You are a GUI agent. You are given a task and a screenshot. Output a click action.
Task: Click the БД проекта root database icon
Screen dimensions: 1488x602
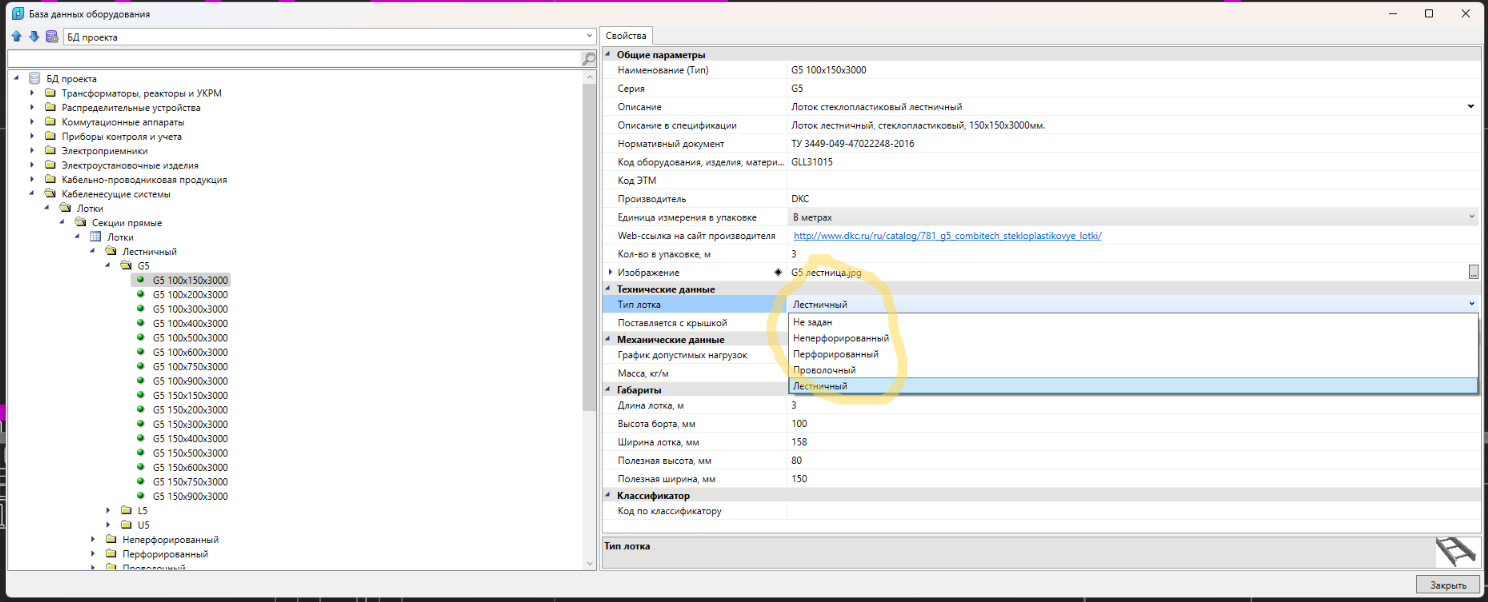coord(35,79)
